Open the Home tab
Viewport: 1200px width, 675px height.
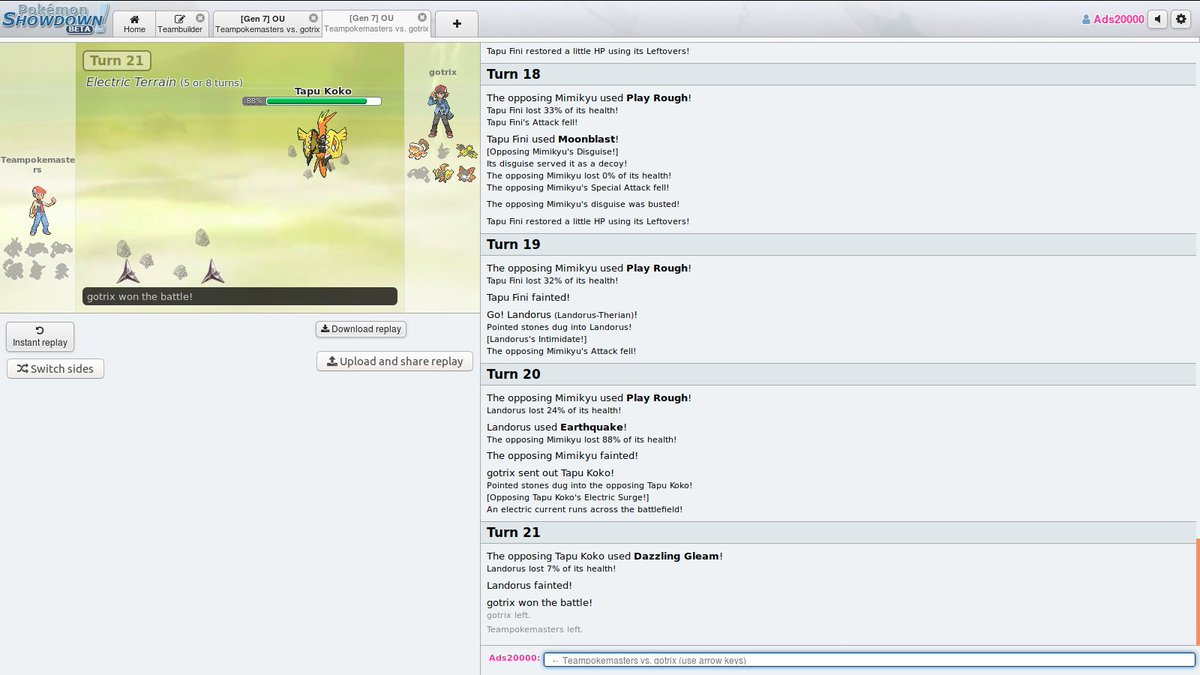(134, 23)
